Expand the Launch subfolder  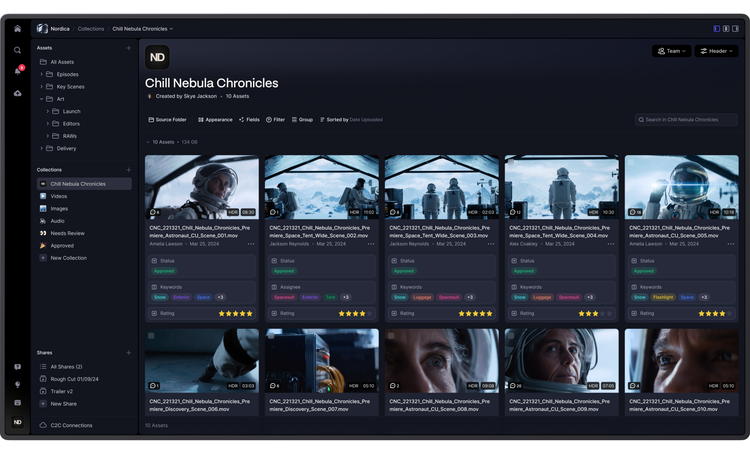pos(48,111)
